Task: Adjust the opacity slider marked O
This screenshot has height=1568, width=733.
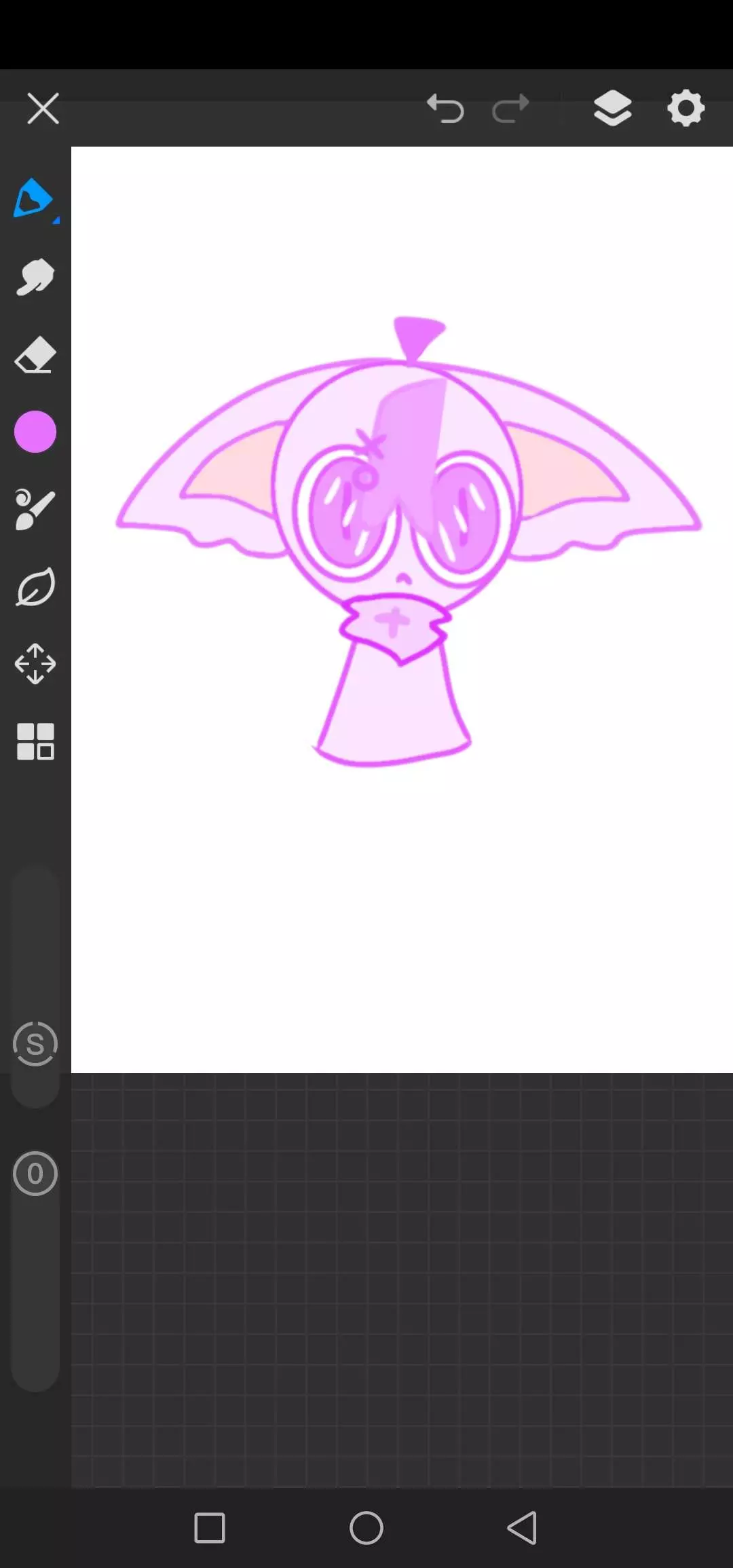Action: tap(35, 1174)
